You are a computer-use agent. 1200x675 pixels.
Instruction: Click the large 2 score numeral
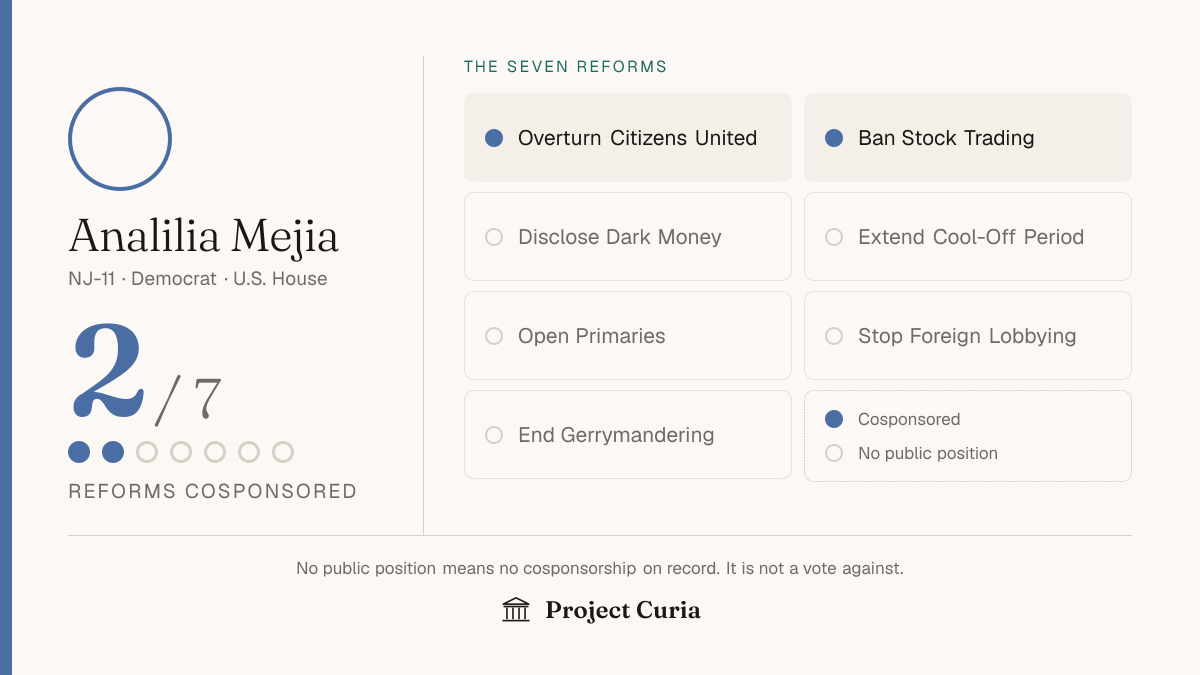click(108, 370)
